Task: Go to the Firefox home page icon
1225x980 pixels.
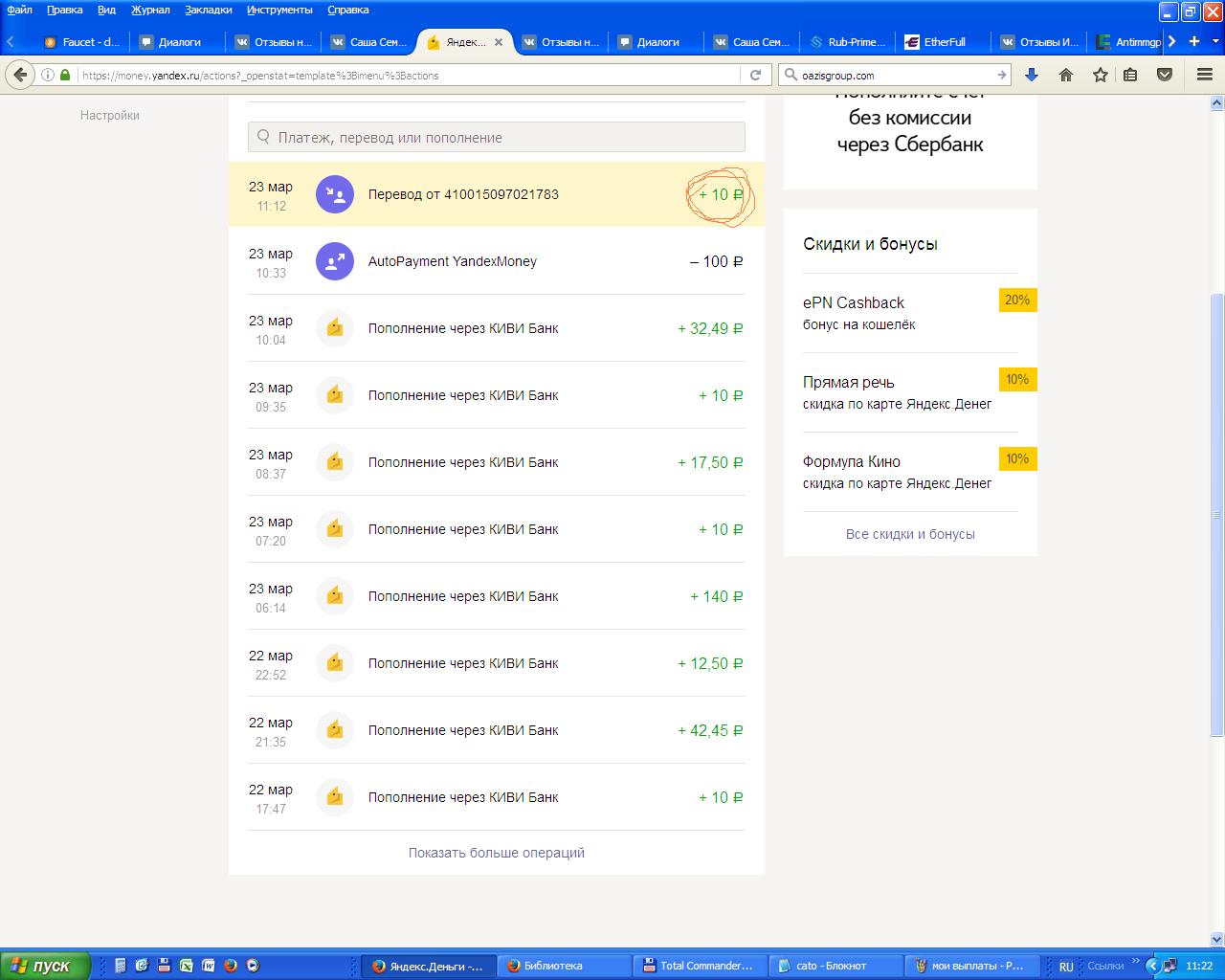Action: tap(1065, 75)
